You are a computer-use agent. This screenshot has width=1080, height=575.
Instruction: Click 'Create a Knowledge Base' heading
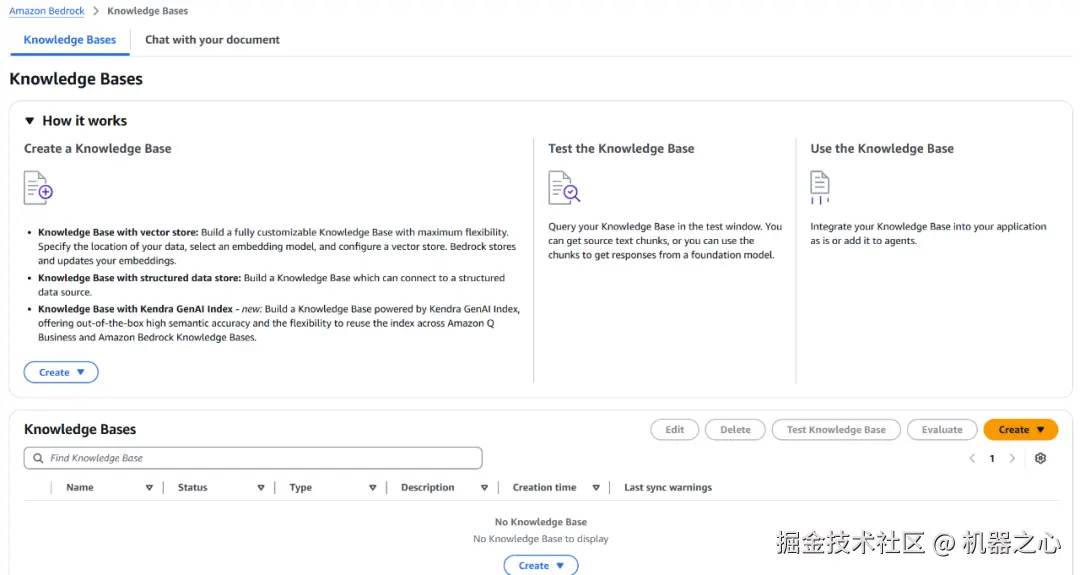click(x=98, y=149)
